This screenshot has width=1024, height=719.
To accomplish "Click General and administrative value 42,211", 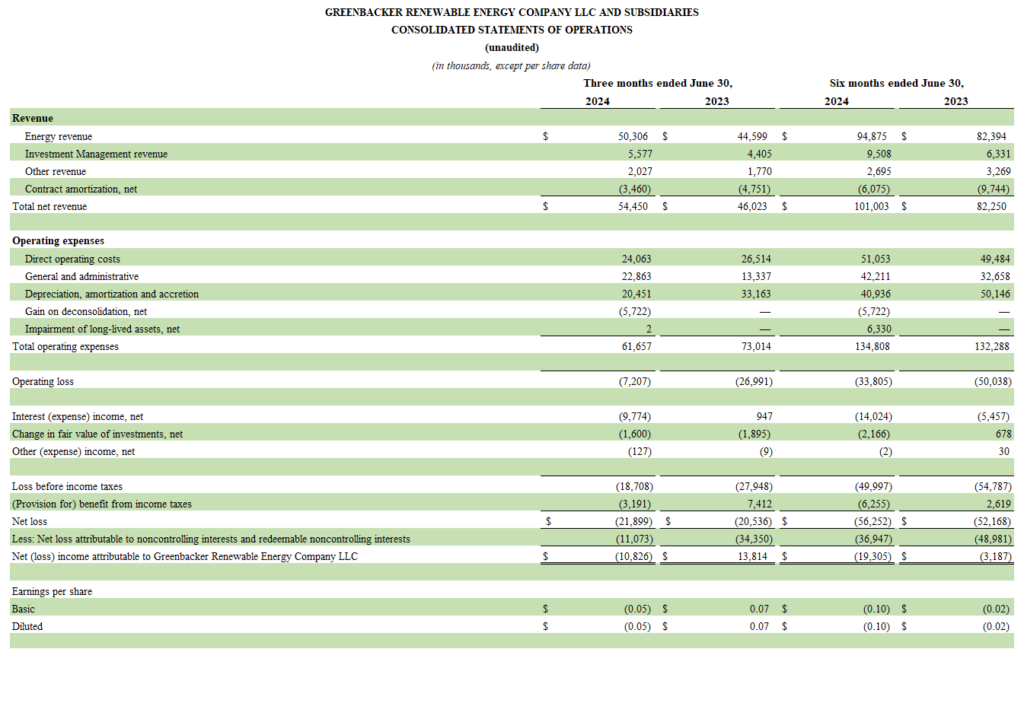I will [x=875, y=277].
